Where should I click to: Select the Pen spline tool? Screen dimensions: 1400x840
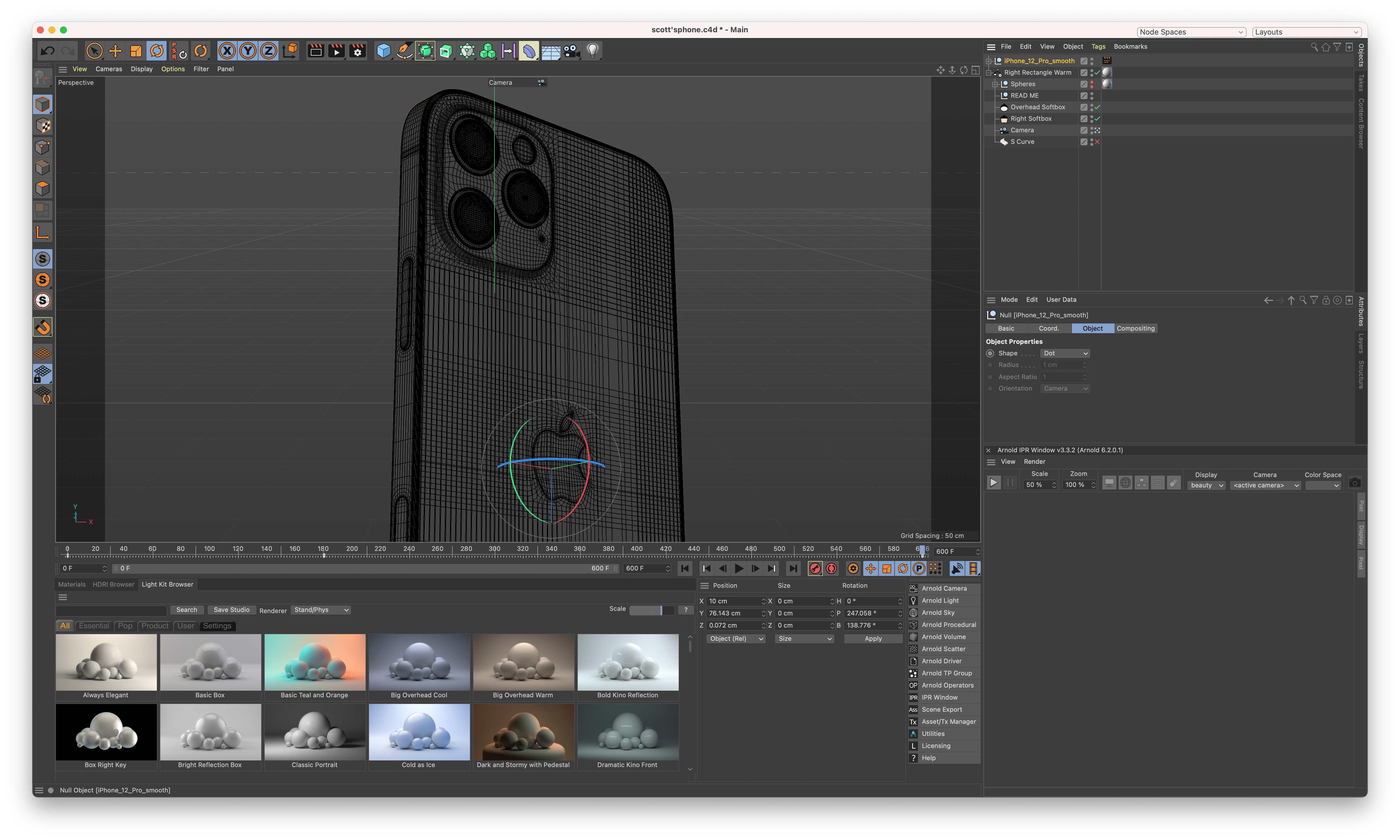pyautogui.click(x=404, y=52)
